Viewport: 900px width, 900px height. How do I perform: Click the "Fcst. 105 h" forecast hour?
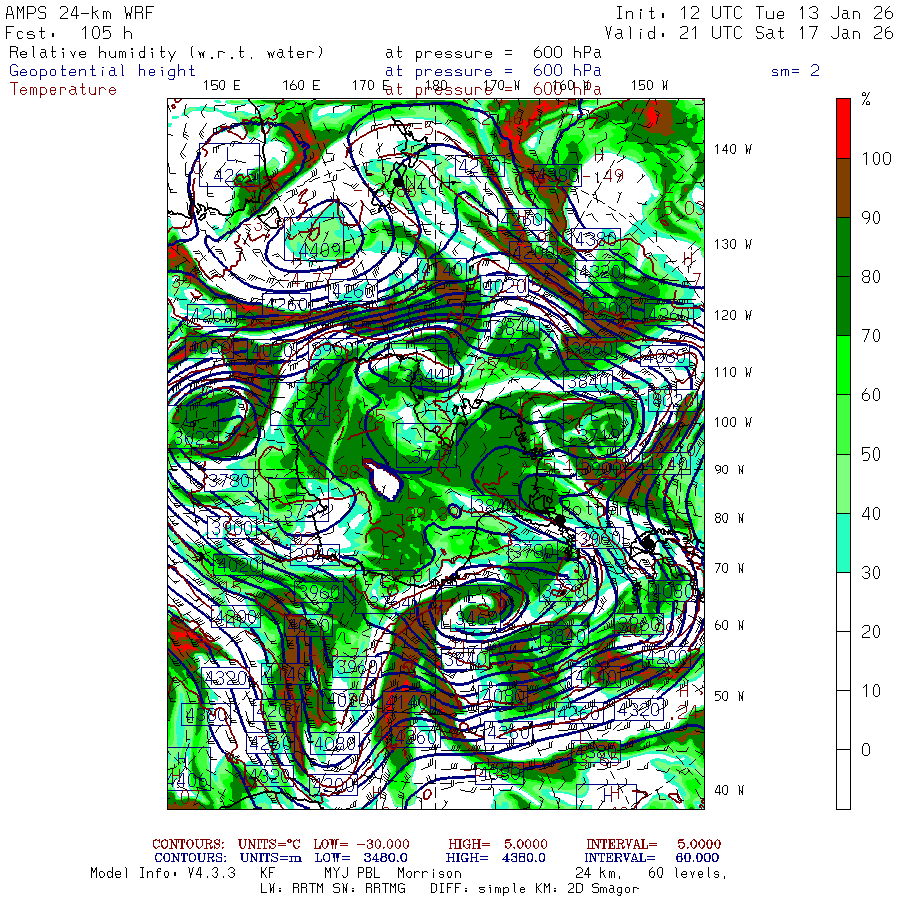[68, 33]
